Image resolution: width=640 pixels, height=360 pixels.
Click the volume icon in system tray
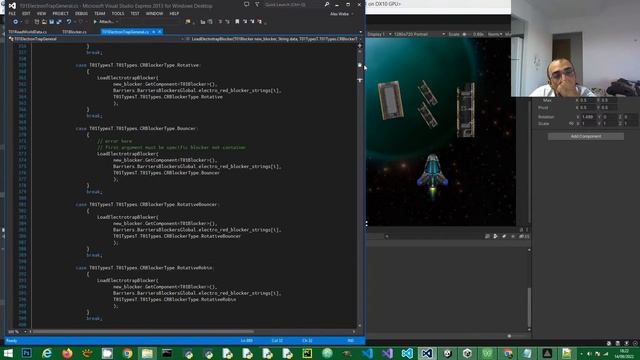pos(589,354)
